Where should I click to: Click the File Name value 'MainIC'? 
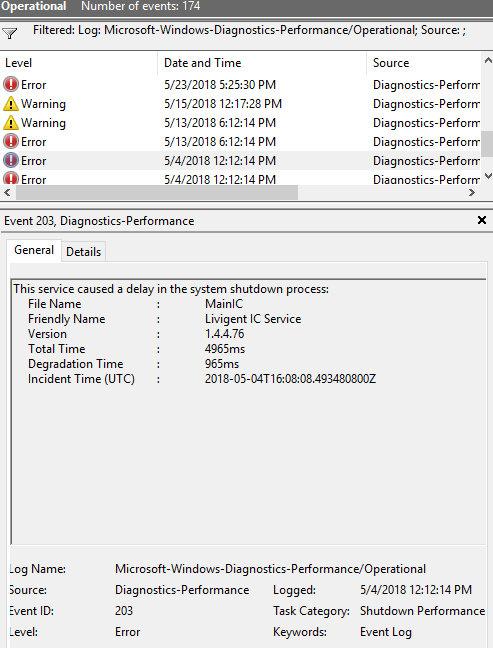click(224, 304)
